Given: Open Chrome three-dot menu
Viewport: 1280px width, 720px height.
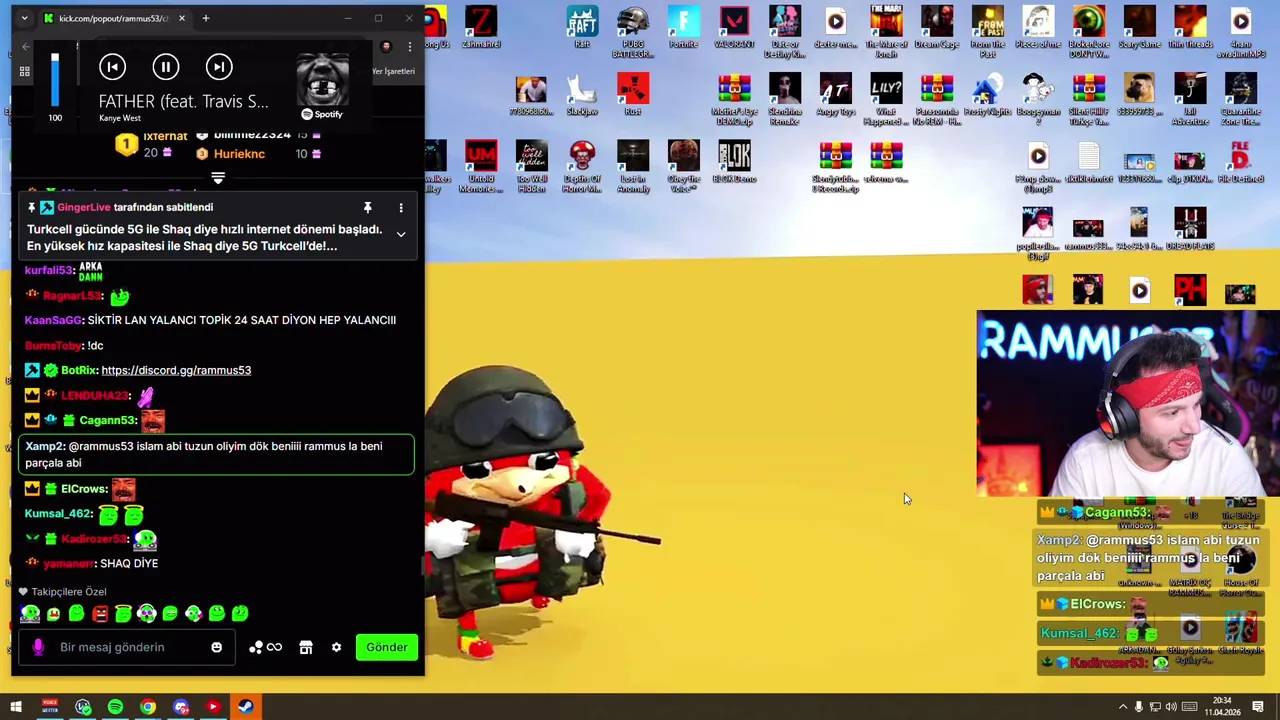Looking at the screenshot, I should pos(409,46).
